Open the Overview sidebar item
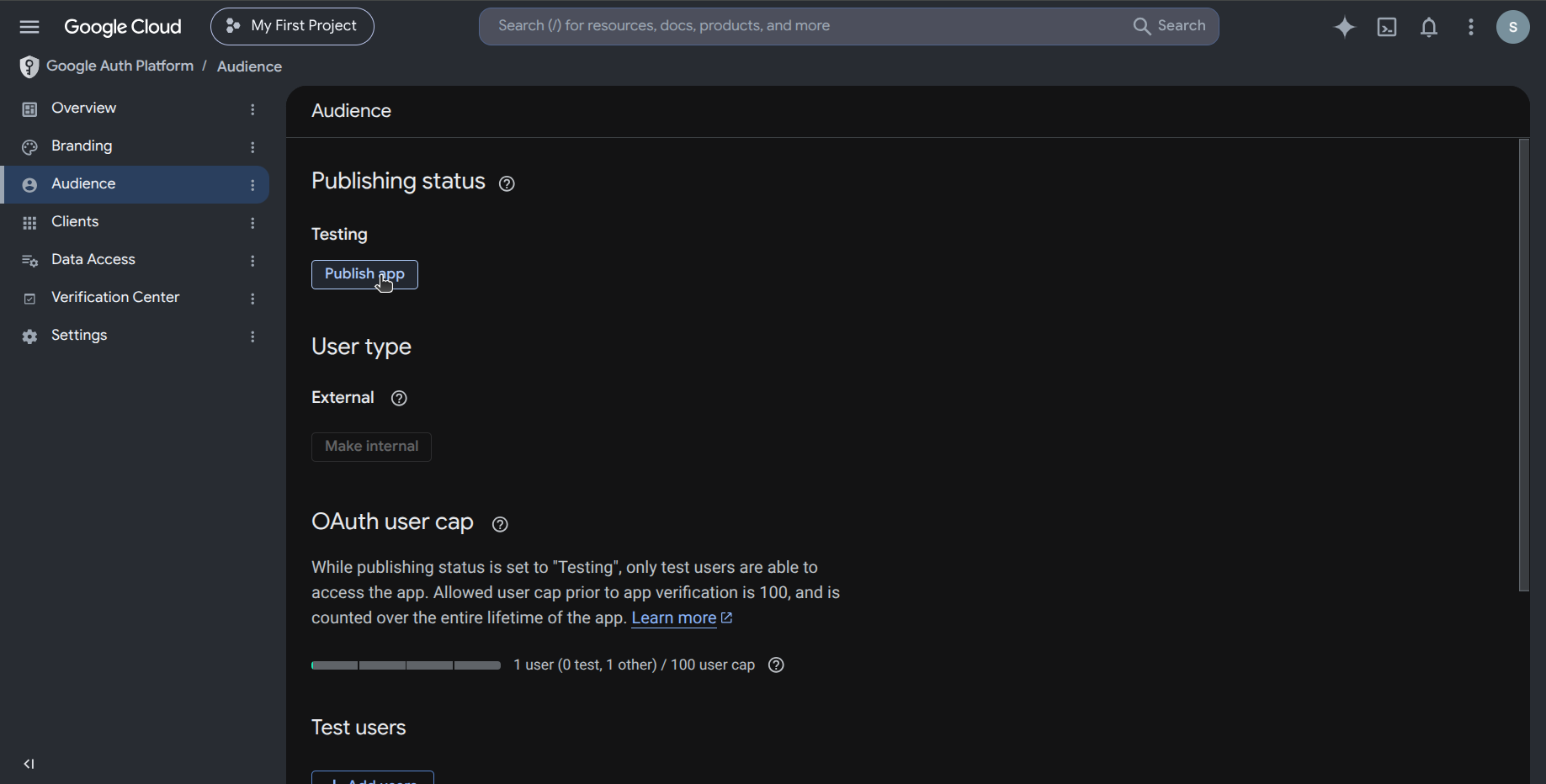The image size is (1546, 784). tap(135, 109)
